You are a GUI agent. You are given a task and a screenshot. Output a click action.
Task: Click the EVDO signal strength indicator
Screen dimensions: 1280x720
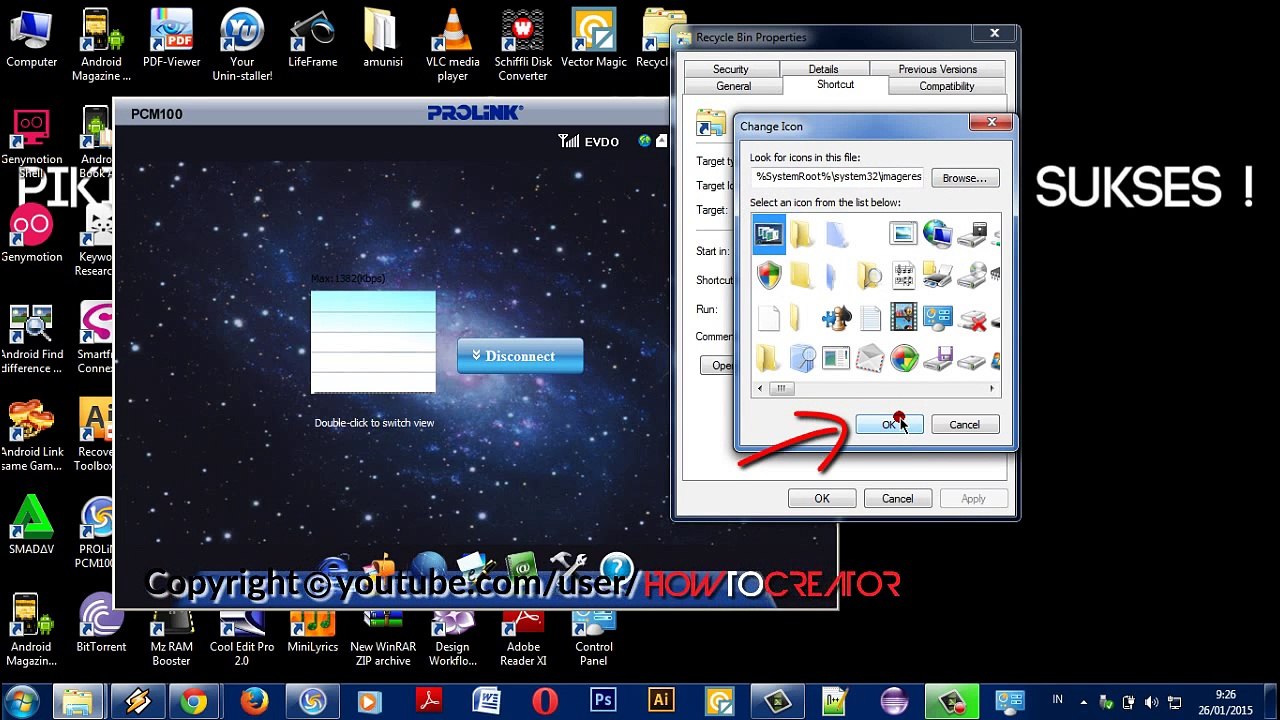pyautogui.click(x=589, y=141)
